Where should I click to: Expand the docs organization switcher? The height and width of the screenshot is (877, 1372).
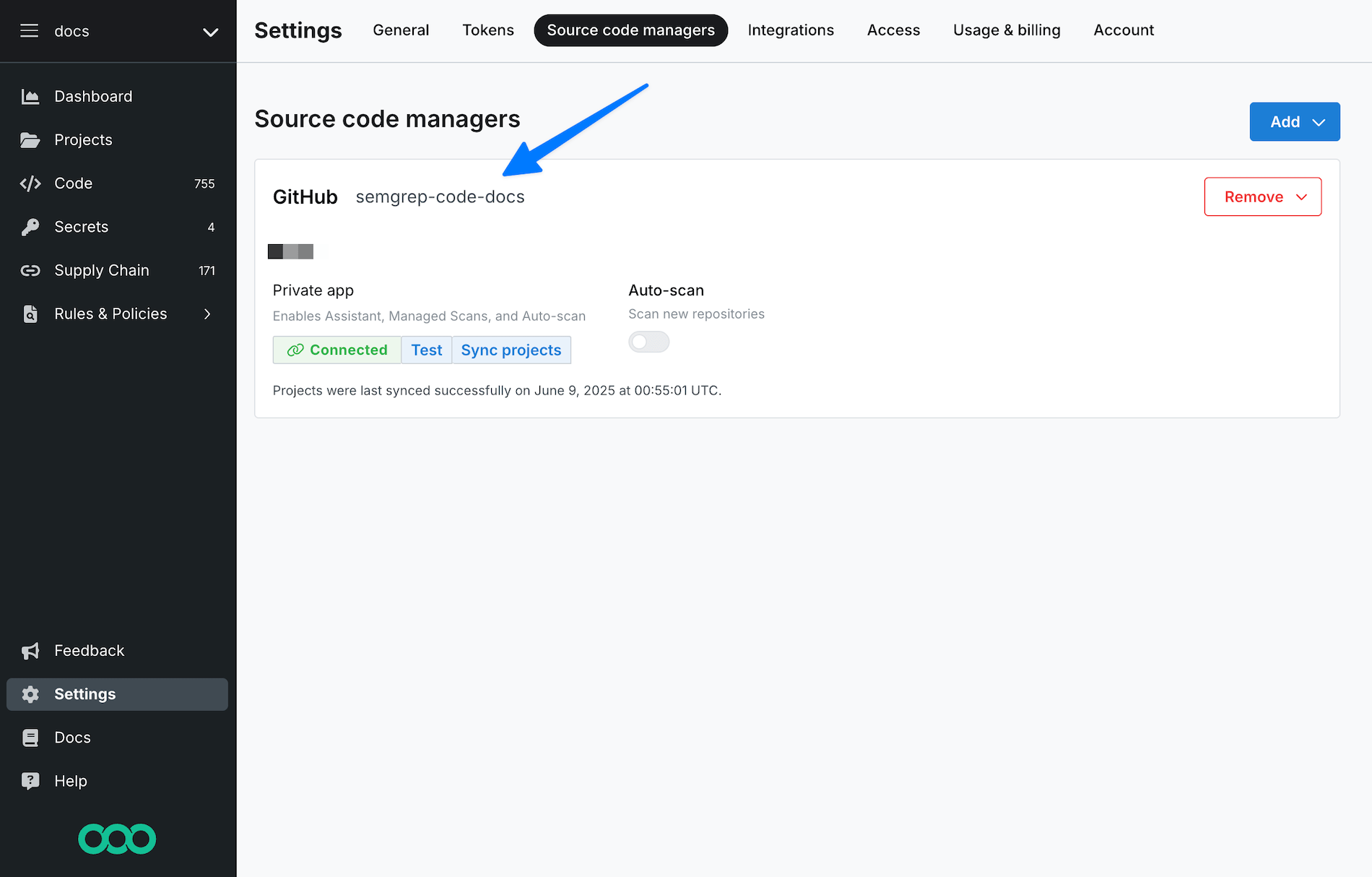(210, 32)
